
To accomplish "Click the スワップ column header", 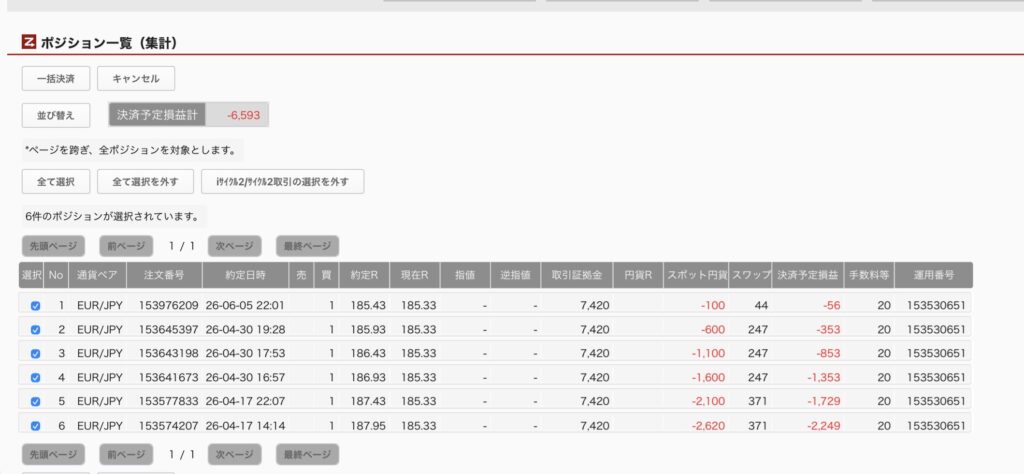I will point(750,275).
